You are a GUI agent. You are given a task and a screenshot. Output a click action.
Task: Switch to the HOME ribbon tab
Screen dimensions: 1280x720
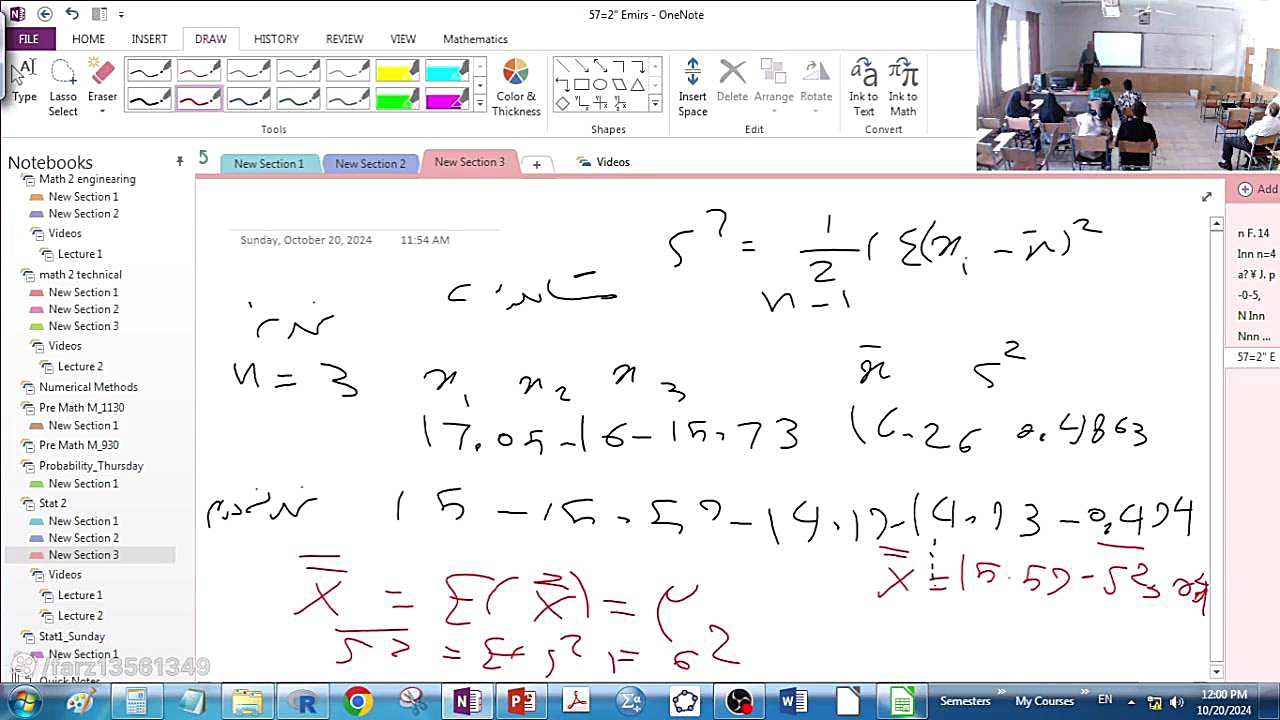pos(88,39)
